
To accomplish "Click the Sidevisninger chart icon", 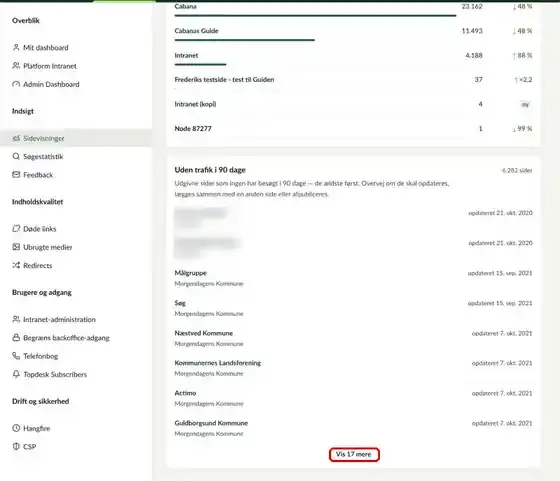I will 16,138.
